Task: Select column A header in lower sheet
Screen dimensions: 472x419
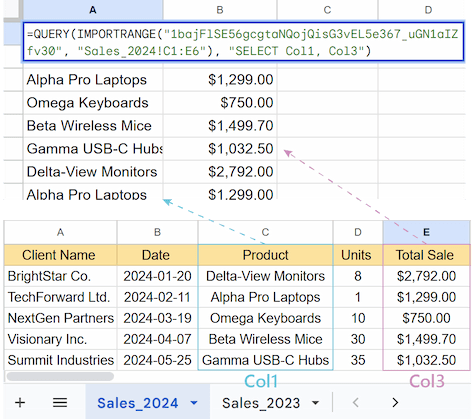Action: [60, 232]
